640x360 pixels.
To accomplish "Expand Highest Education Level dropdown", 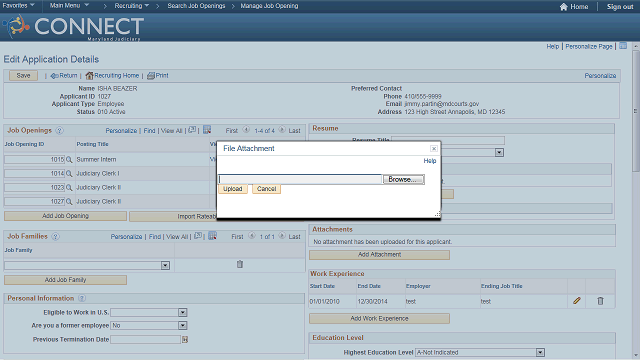I will coord(540,353).
